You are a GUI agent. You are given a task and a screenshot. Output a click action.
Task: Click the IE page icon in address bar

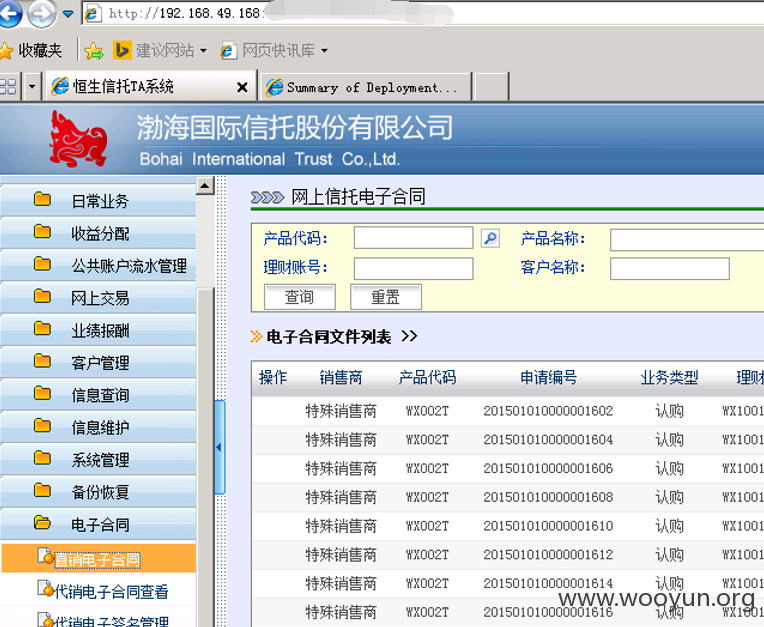pos(92,14)
